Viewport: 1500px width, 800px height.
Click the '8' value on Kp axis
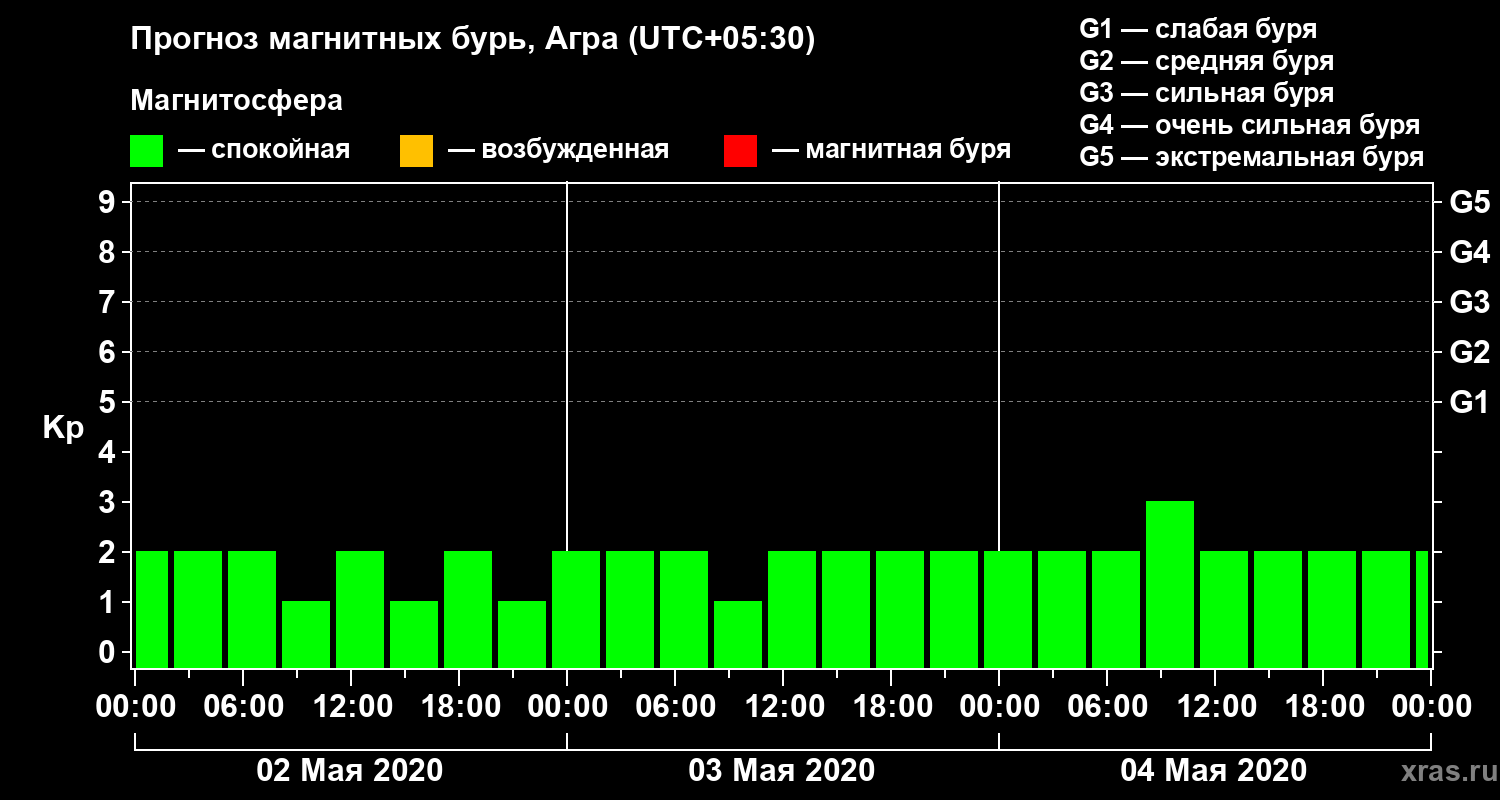109,252
